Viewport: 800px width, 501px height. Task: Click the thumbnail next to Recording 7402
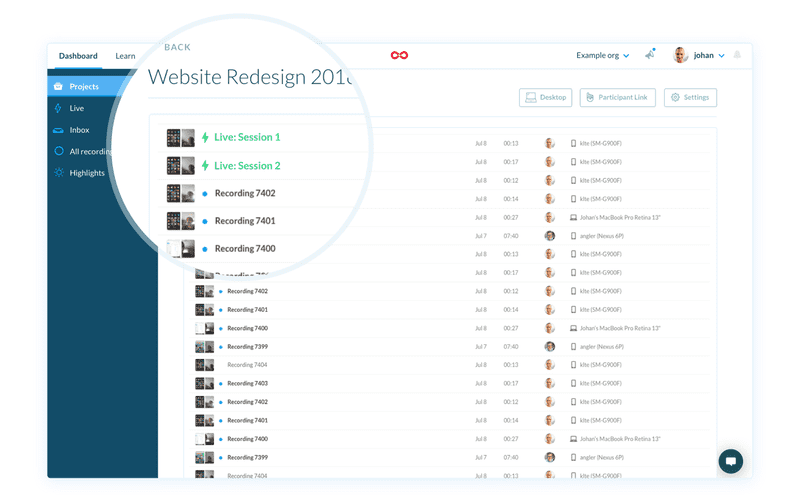pos(180,193)
